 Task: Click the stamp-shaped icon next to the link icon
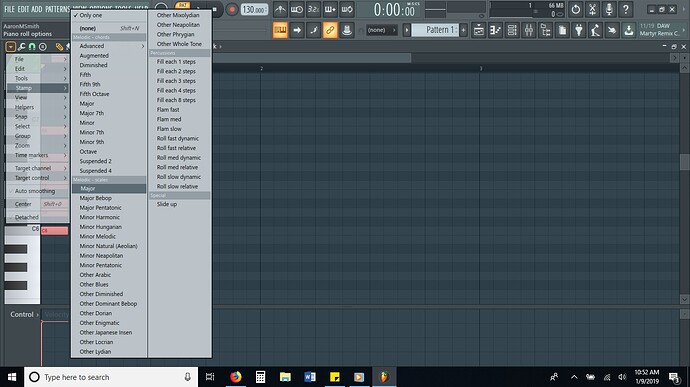(347, 30)
